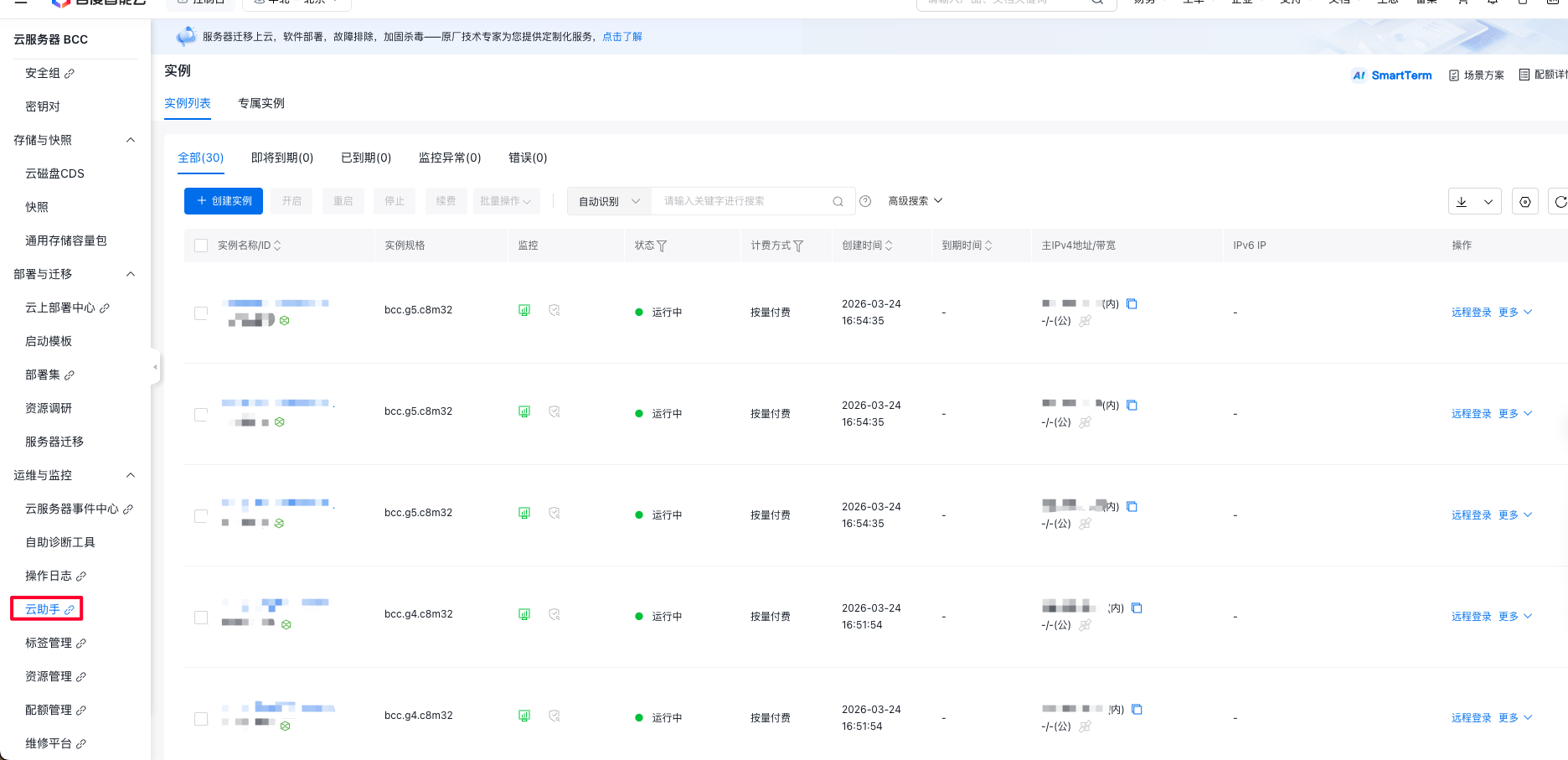Toggle the select-all checkbox in table header

coord(201,246)
